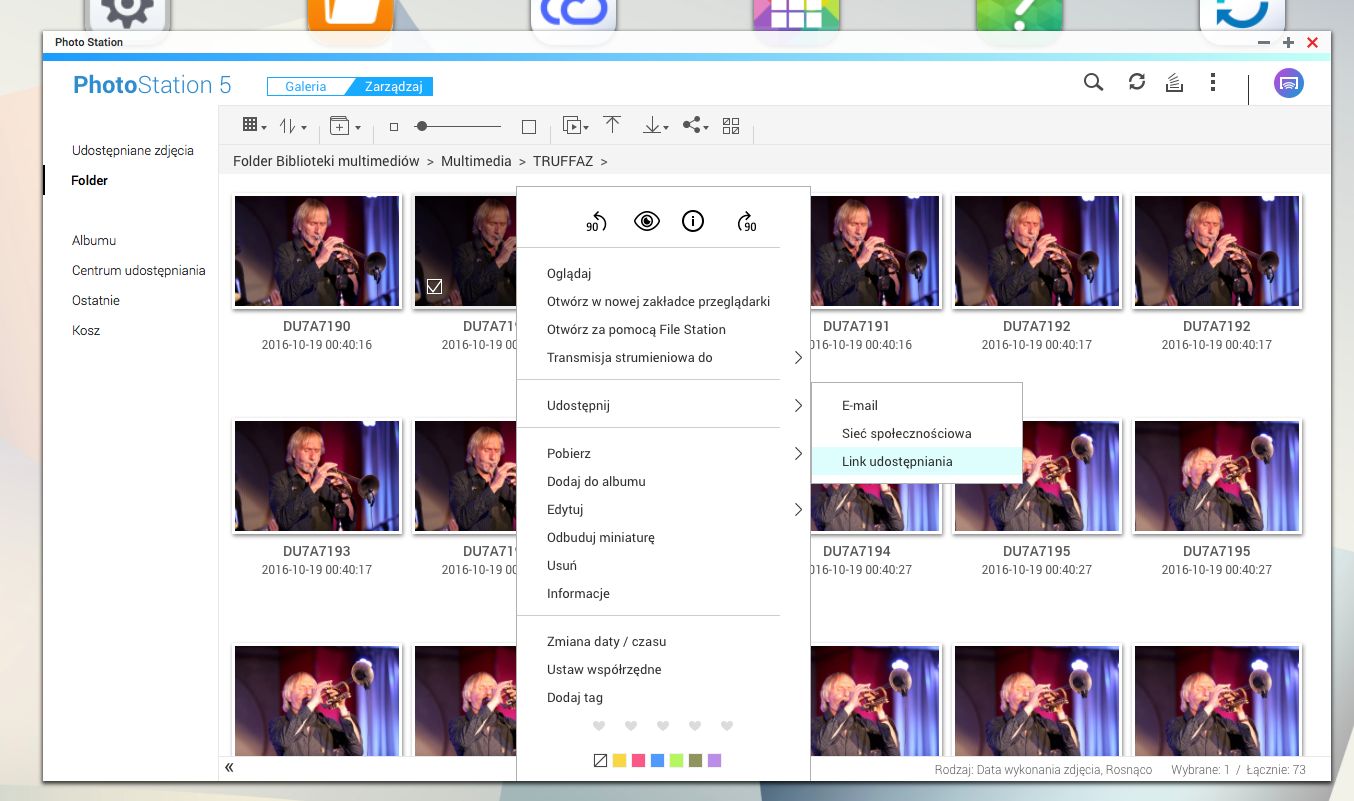Open Centrum udostępniania in sidebar
This screenshot has width=1354, height=801.
pyautogui.click(x=139, y=270)
